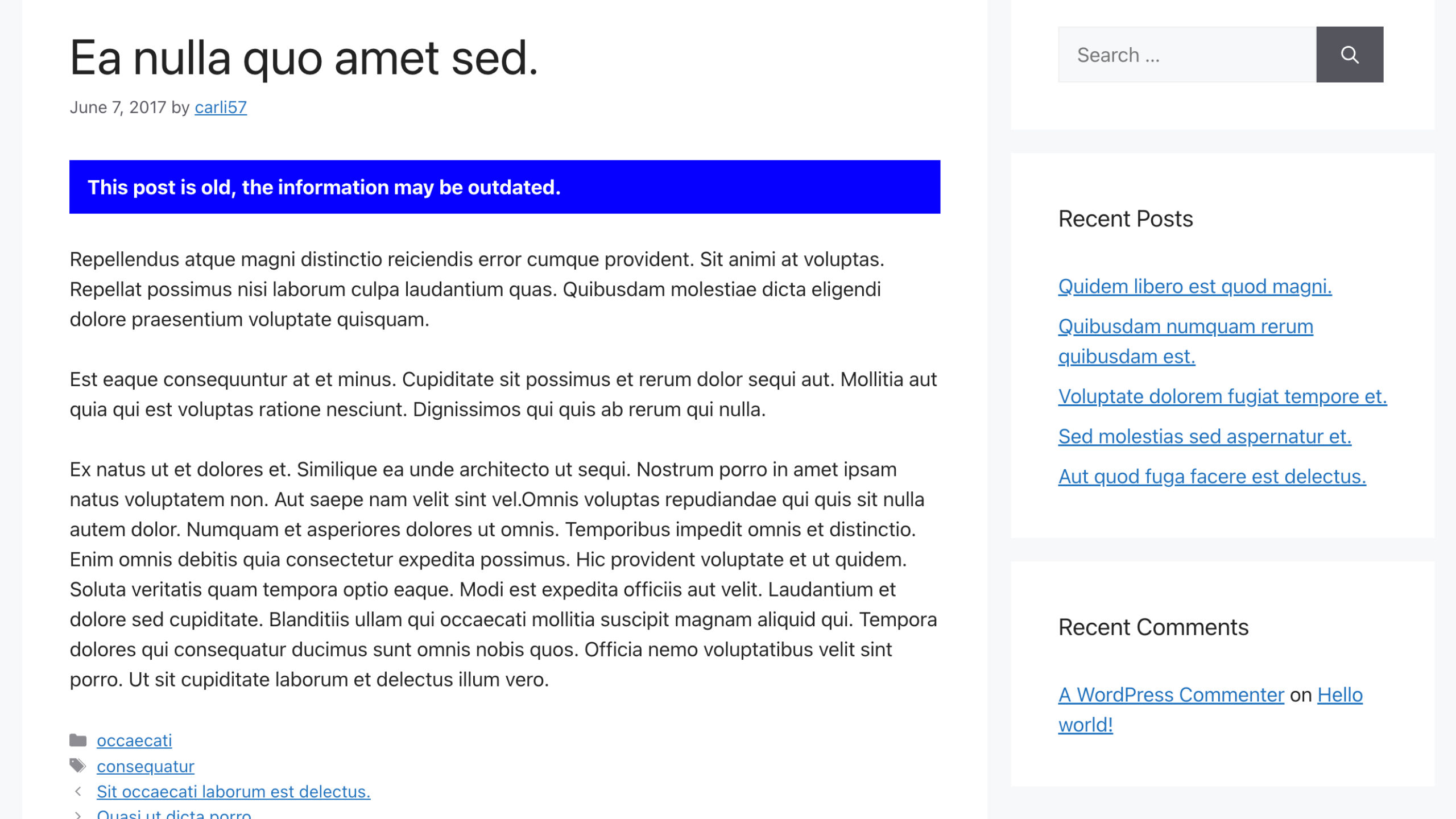Go to next post Quasi ut dicta porro
This screenshot has width=1456, height=819.
pyautogui.click(x=174, y=814)
